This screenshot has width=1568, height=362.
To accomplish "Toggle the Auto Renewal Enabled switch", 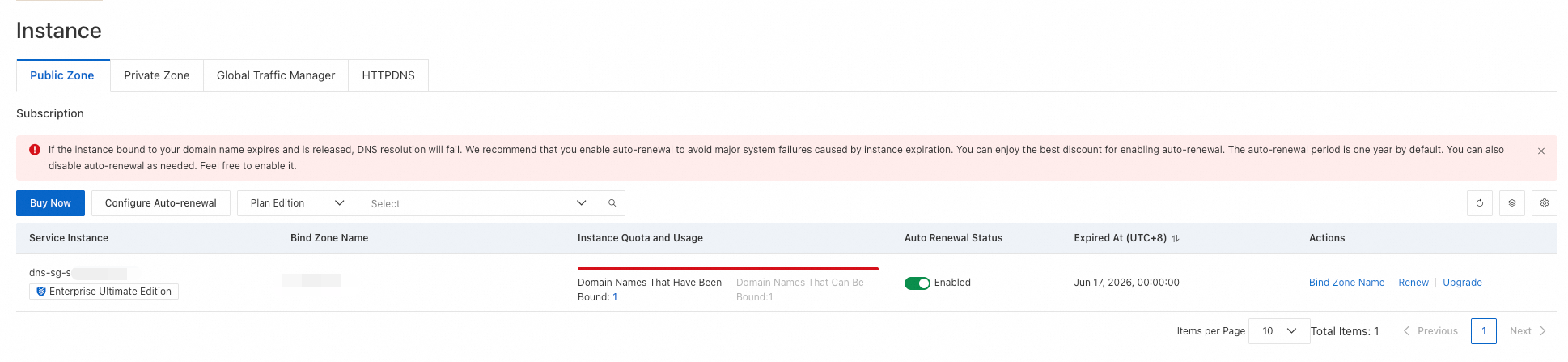I will point(917,283).
